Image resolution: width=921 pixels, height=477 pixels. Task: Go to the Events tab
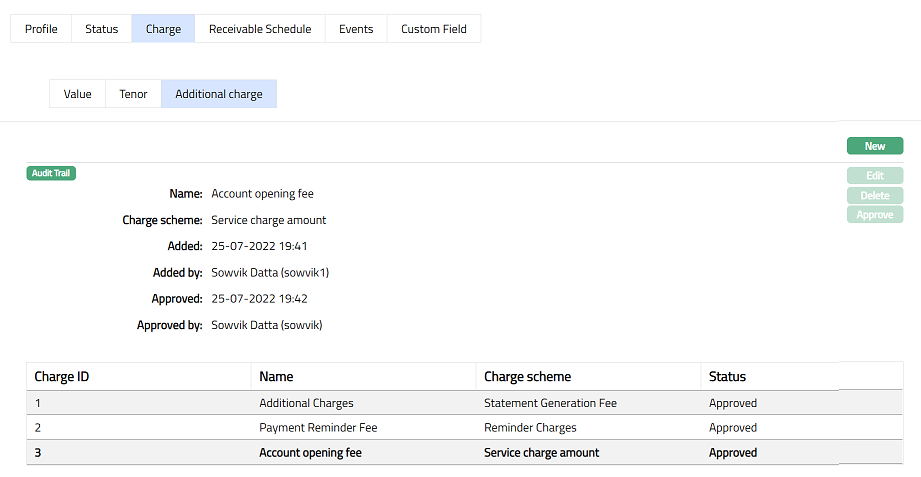point(356,29)
